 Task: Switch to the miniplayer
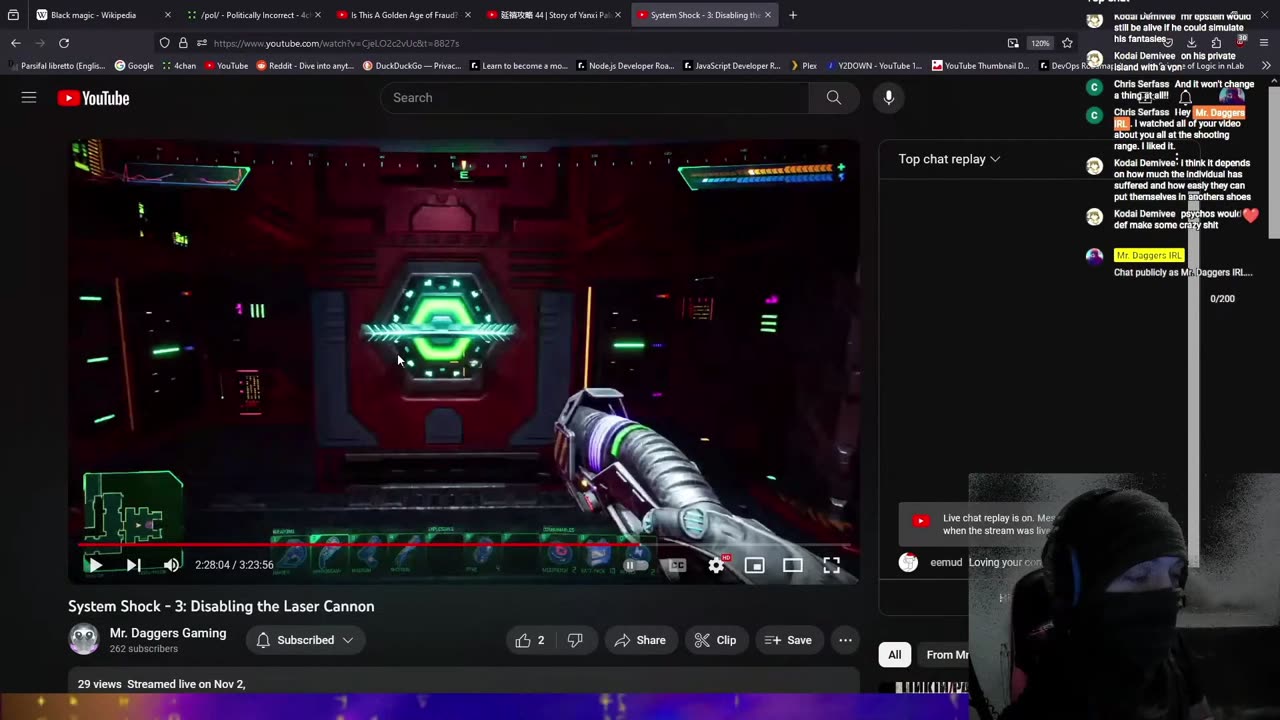coord(755,565)
